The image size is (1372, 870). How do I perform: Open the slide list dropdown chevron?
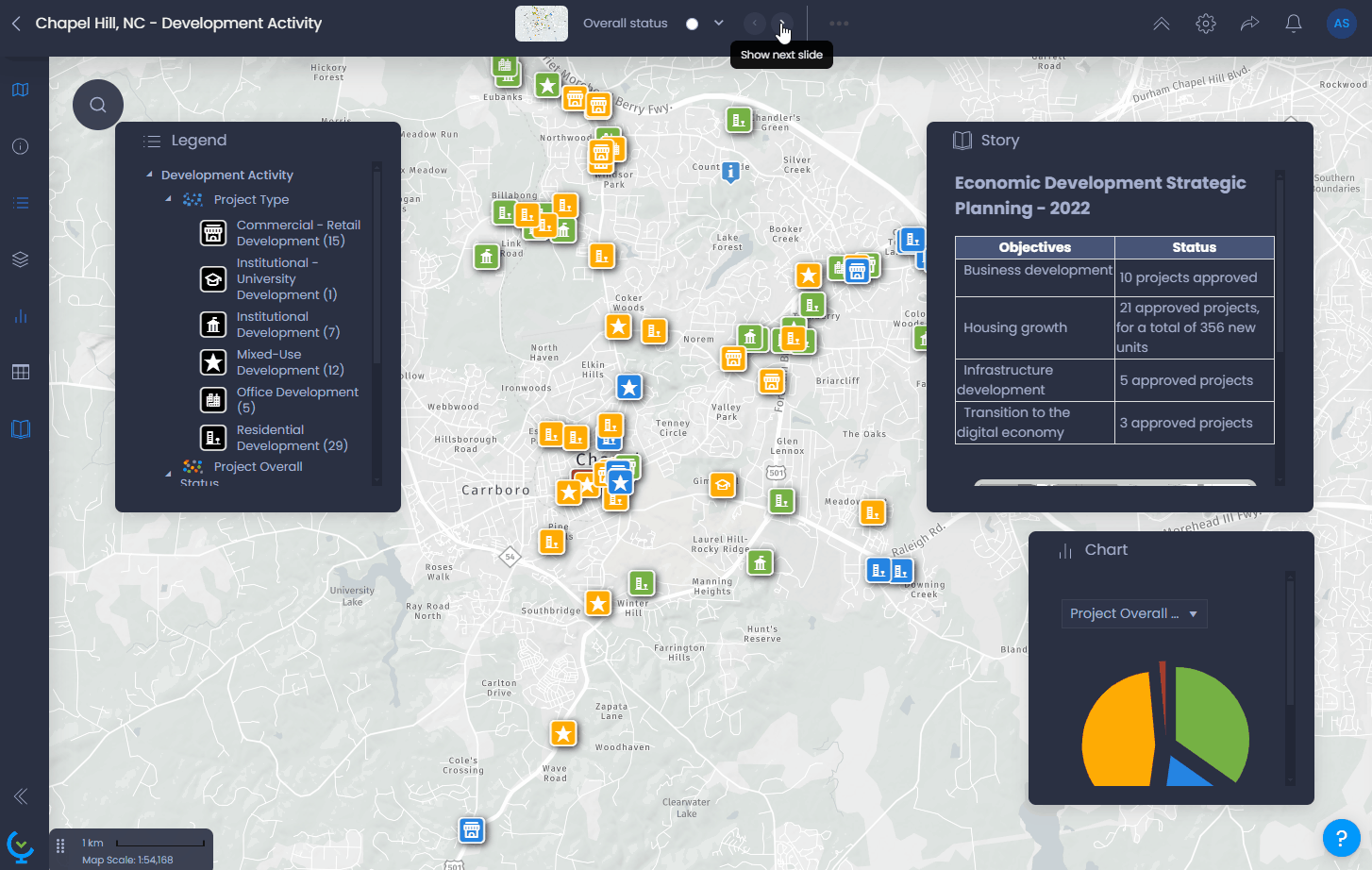tap(719, 24)
